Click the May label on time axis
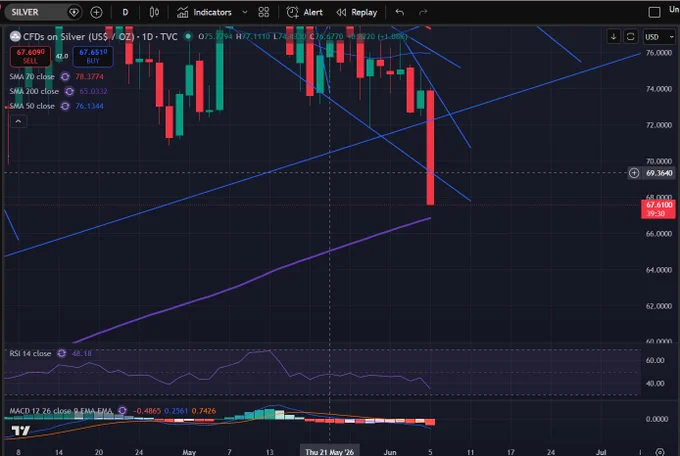This screenshot has height=456, width=680. point(189,452)
